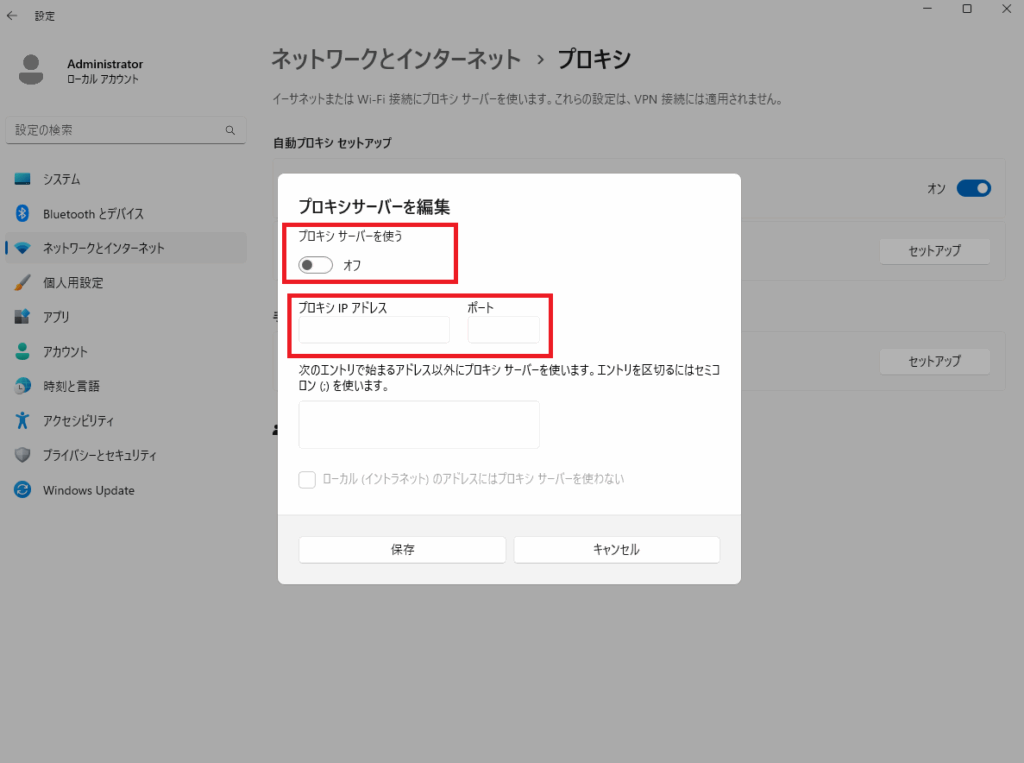
Task: Check the ローカル (イントラネット) address checkbox
Action: pyautogui.click(x=308, y=479)
